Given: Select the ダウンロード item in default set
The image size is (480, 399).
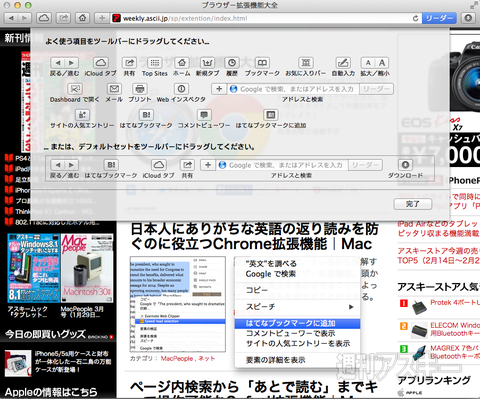Looking at the screenshot, I should pos(405,169).
